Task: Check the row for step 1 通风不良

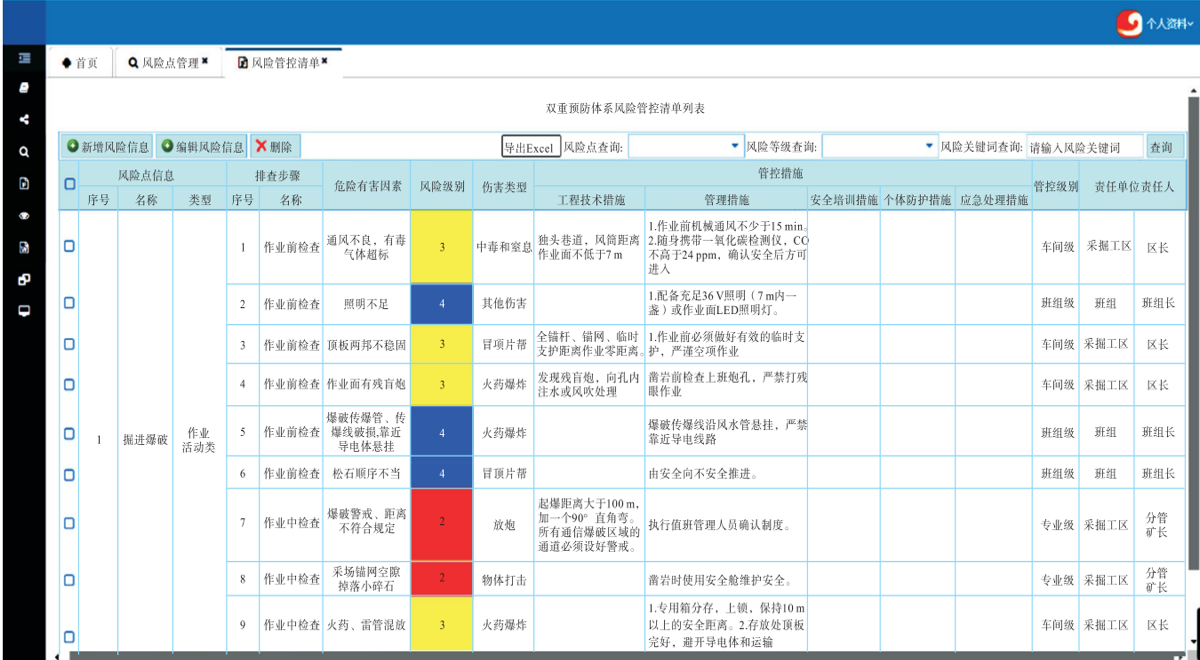Action: (69, 246)
